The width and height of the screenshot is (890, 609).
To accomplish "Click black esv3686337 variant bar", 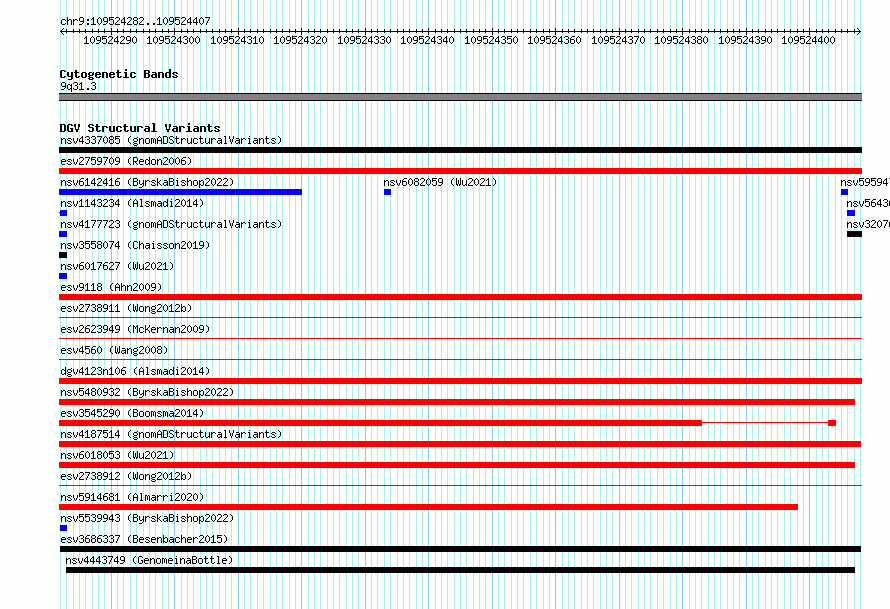I will [460, 549].
